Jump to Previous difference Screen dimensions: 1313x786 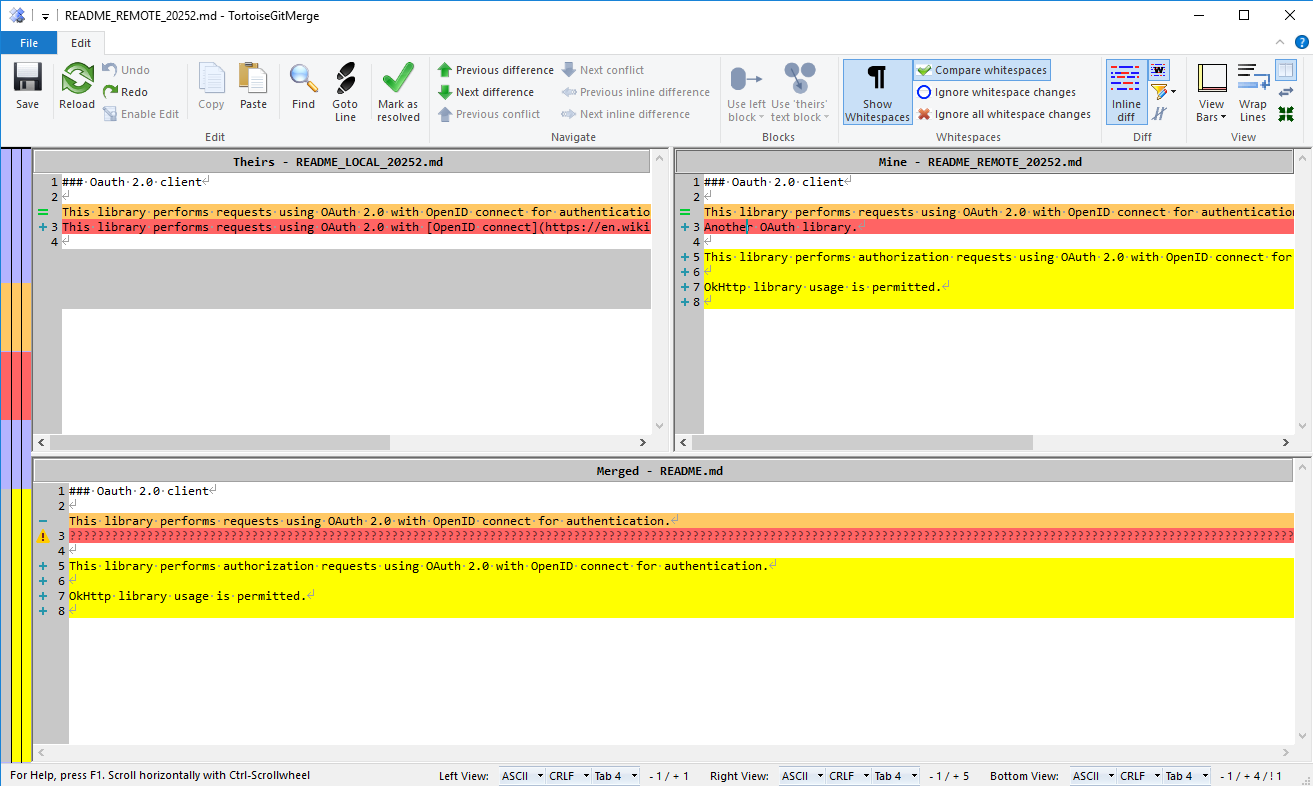pos(496,70)
